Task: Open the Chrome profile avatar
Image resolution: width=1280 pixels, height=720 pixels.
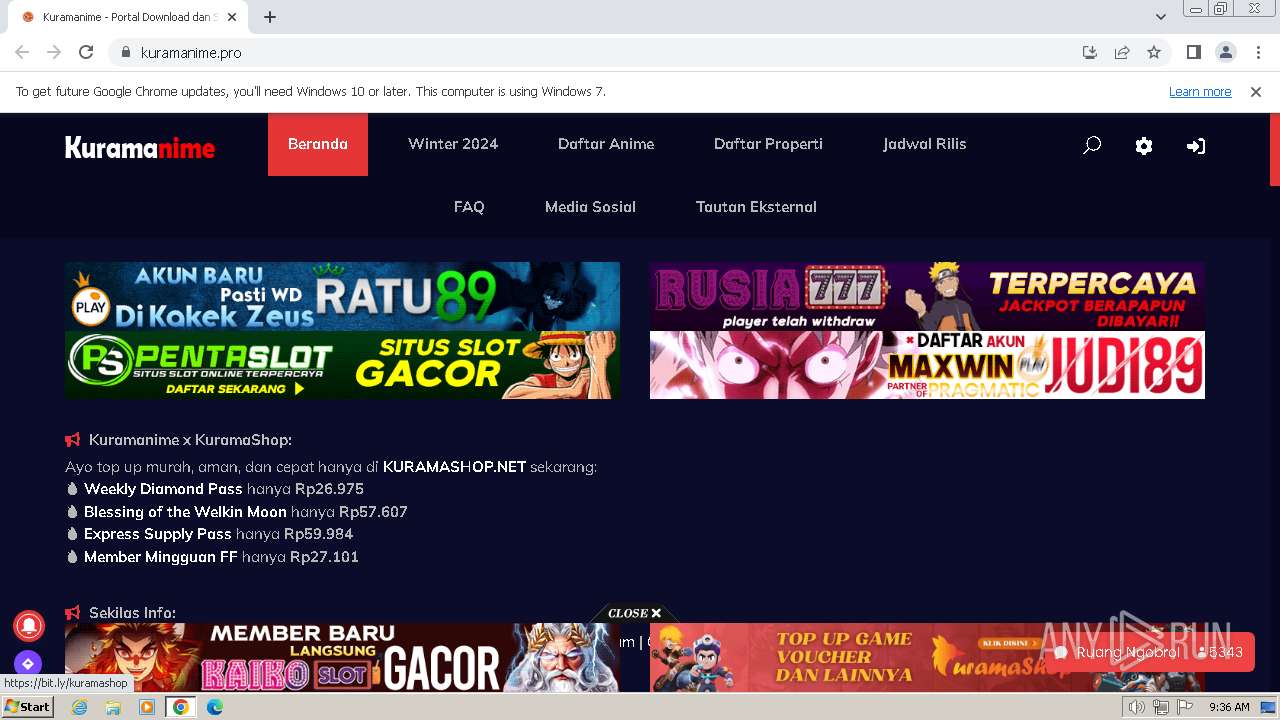Action: (1225, 52)
